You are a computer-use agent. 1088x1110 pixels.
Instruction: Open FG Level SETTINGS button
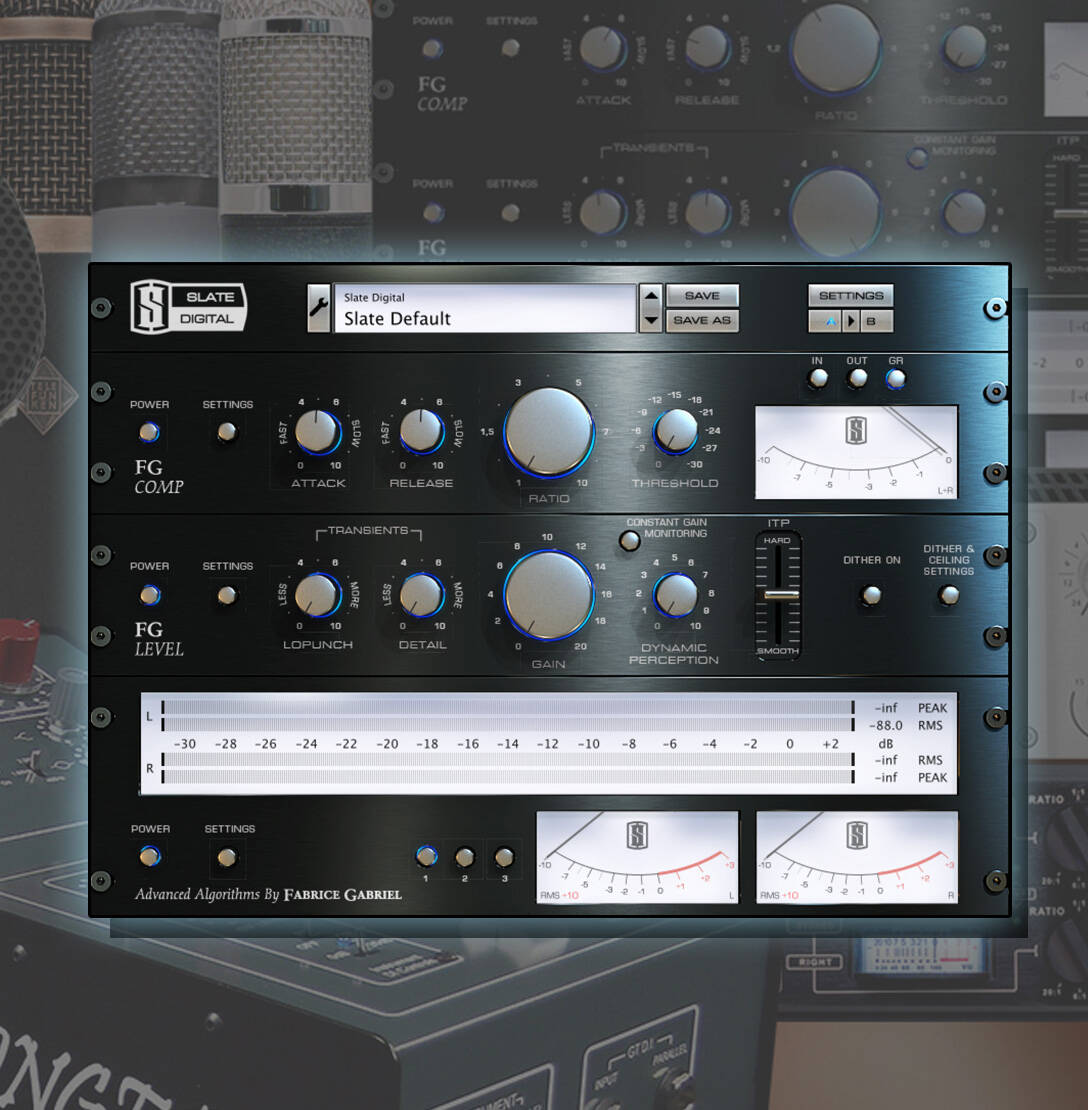[227, 595]
